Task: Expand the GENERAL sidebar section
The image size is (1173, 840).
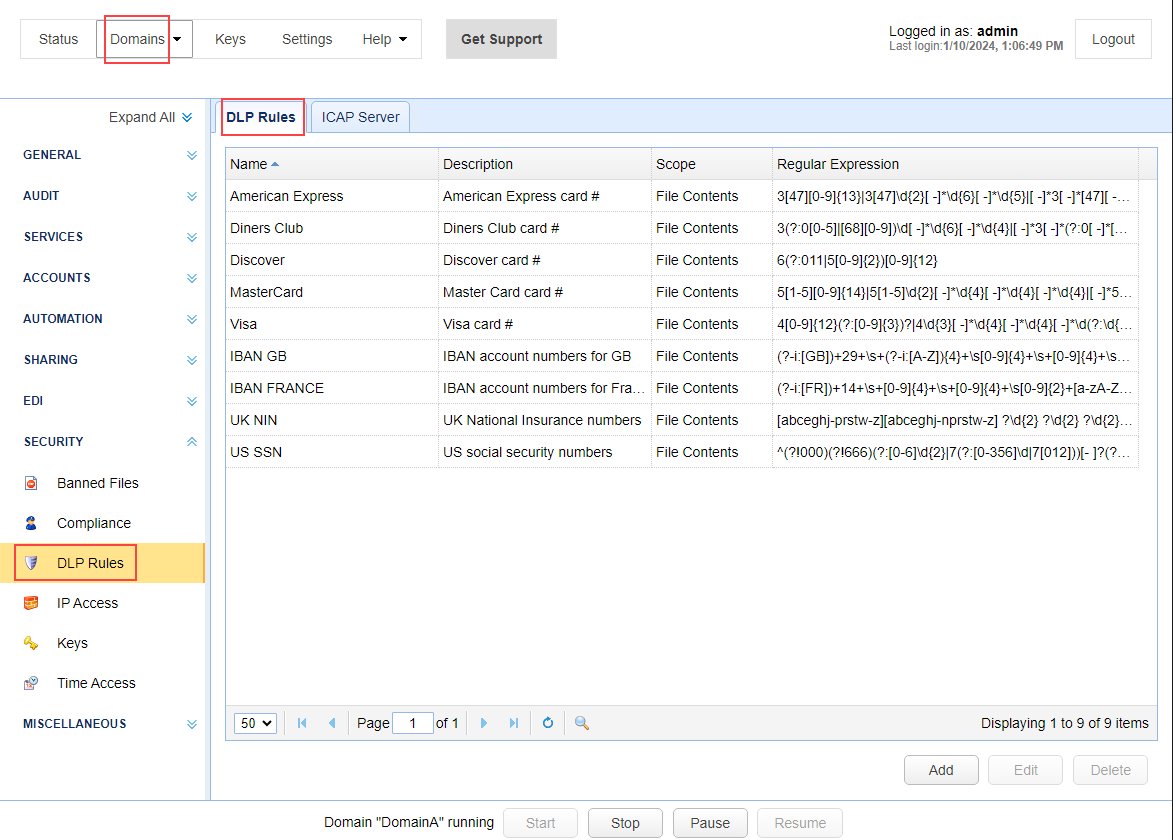Action: click(191, 155)
